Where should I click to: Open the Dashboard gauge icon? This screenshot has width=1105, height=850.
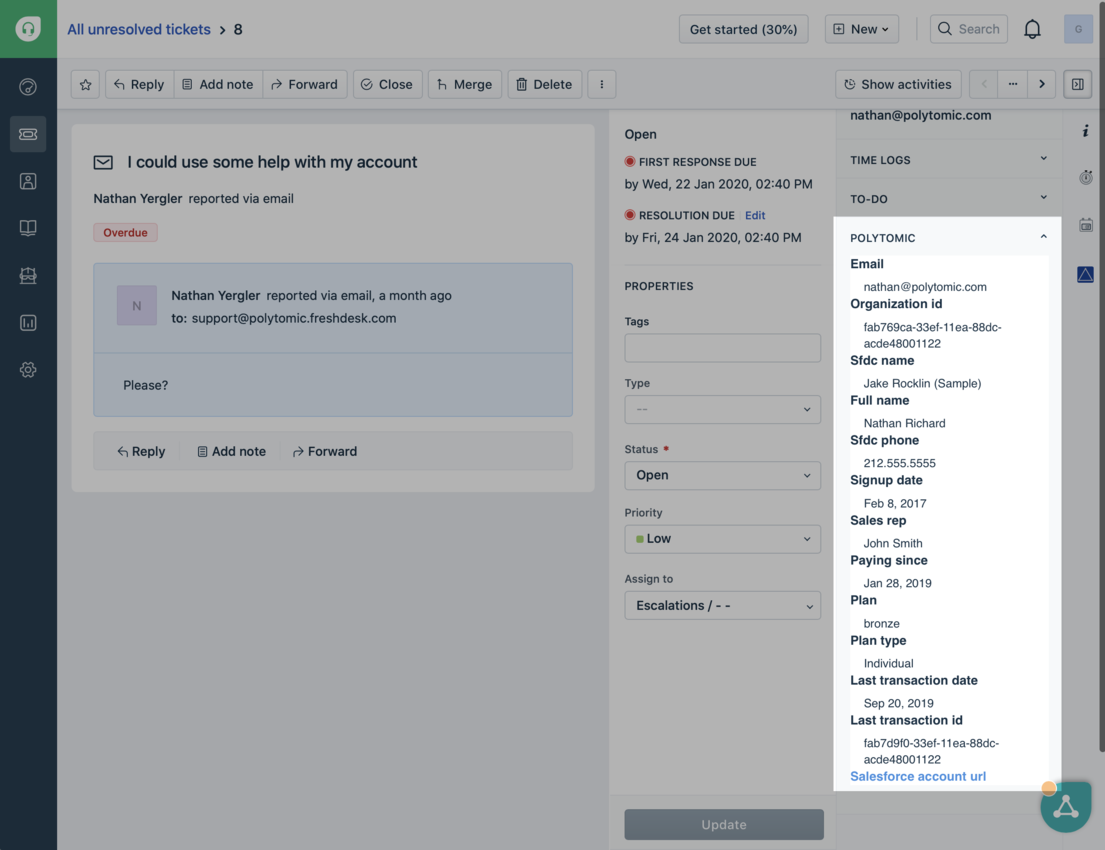pos(27,86)
